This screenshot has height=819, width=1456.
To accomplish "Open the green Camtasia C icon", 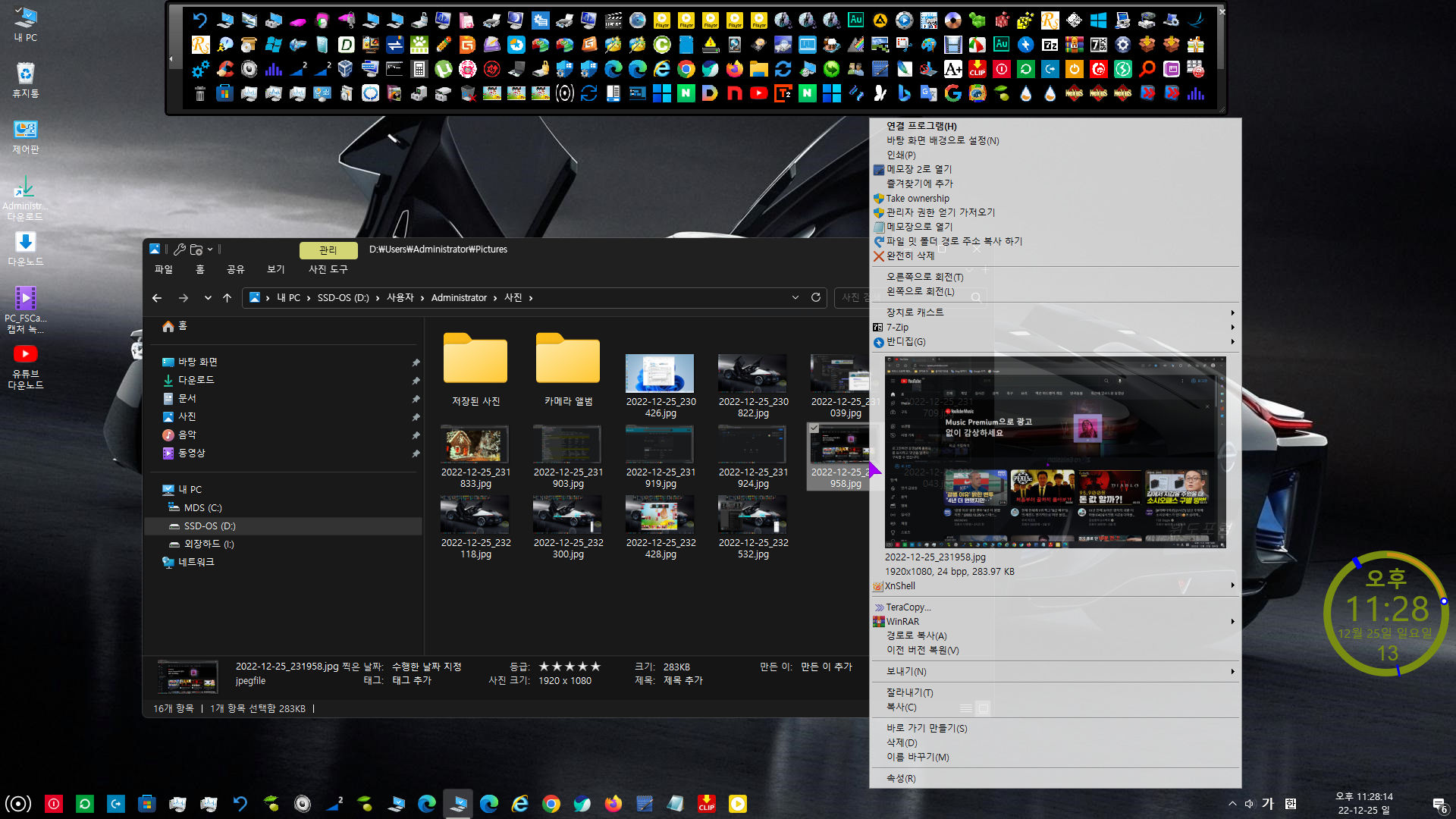I will point(662,45).
